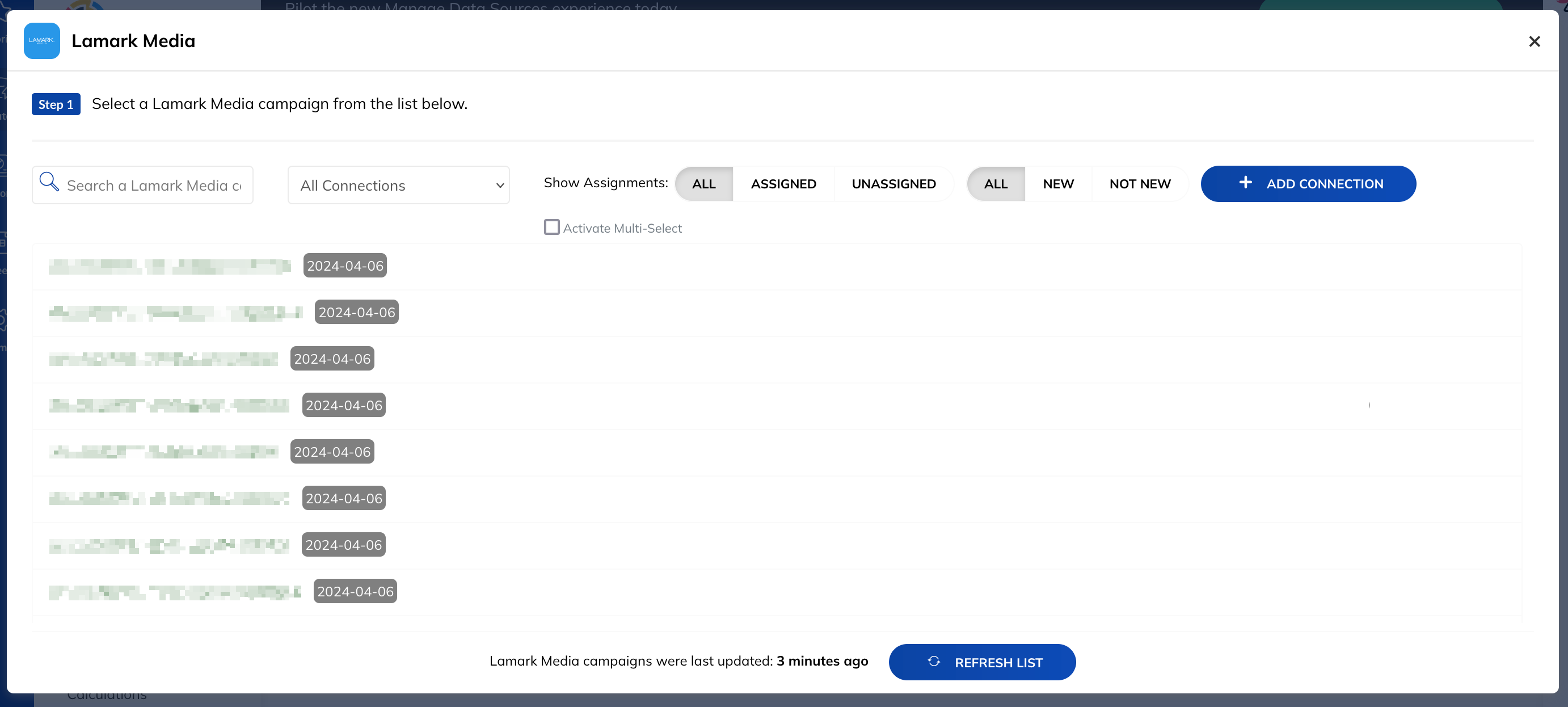Click the plus icon in ADD CONNECTION
Screen dimensions: 1568x707
tap(1245, 183)
